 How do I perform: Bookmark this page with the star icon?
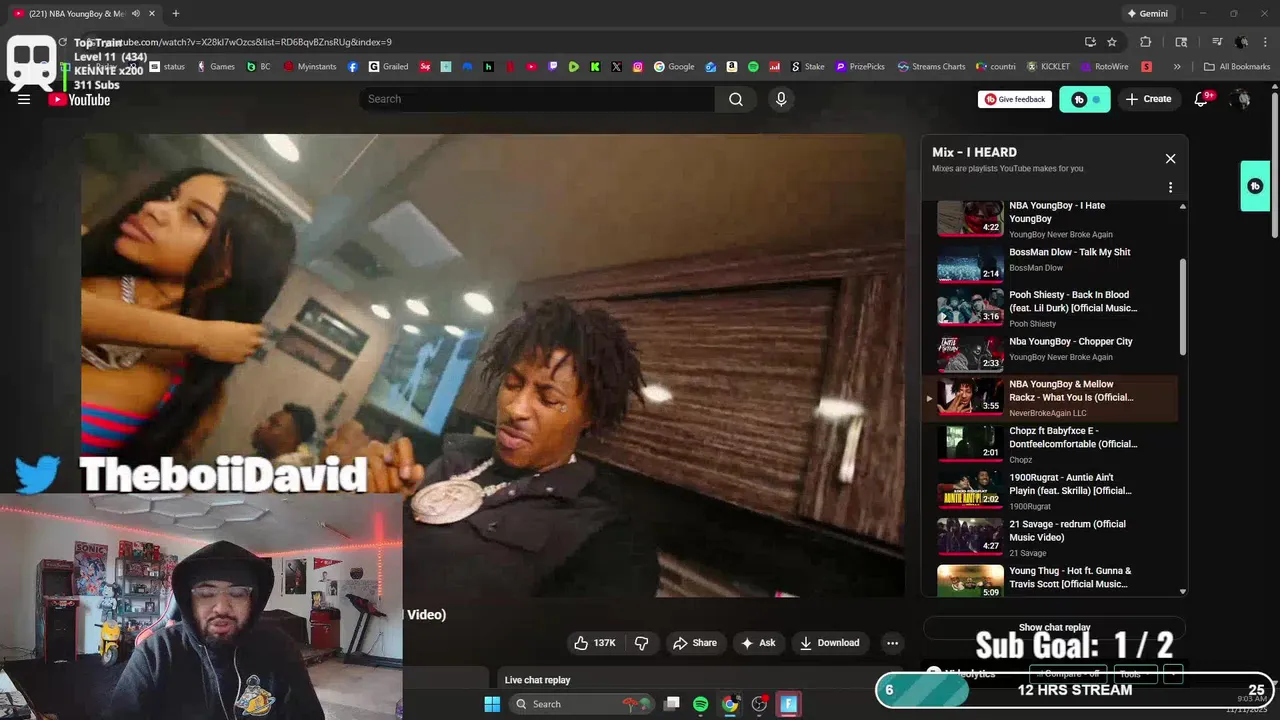point(1112,42)
